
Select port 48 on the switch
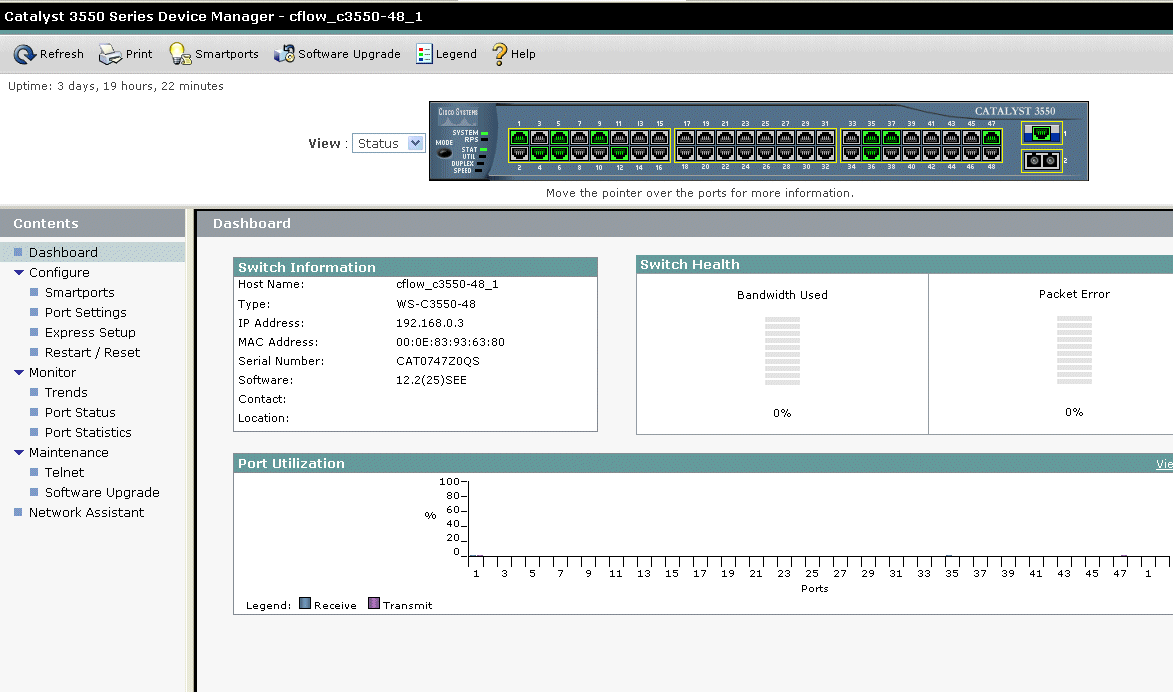point(991,153)
